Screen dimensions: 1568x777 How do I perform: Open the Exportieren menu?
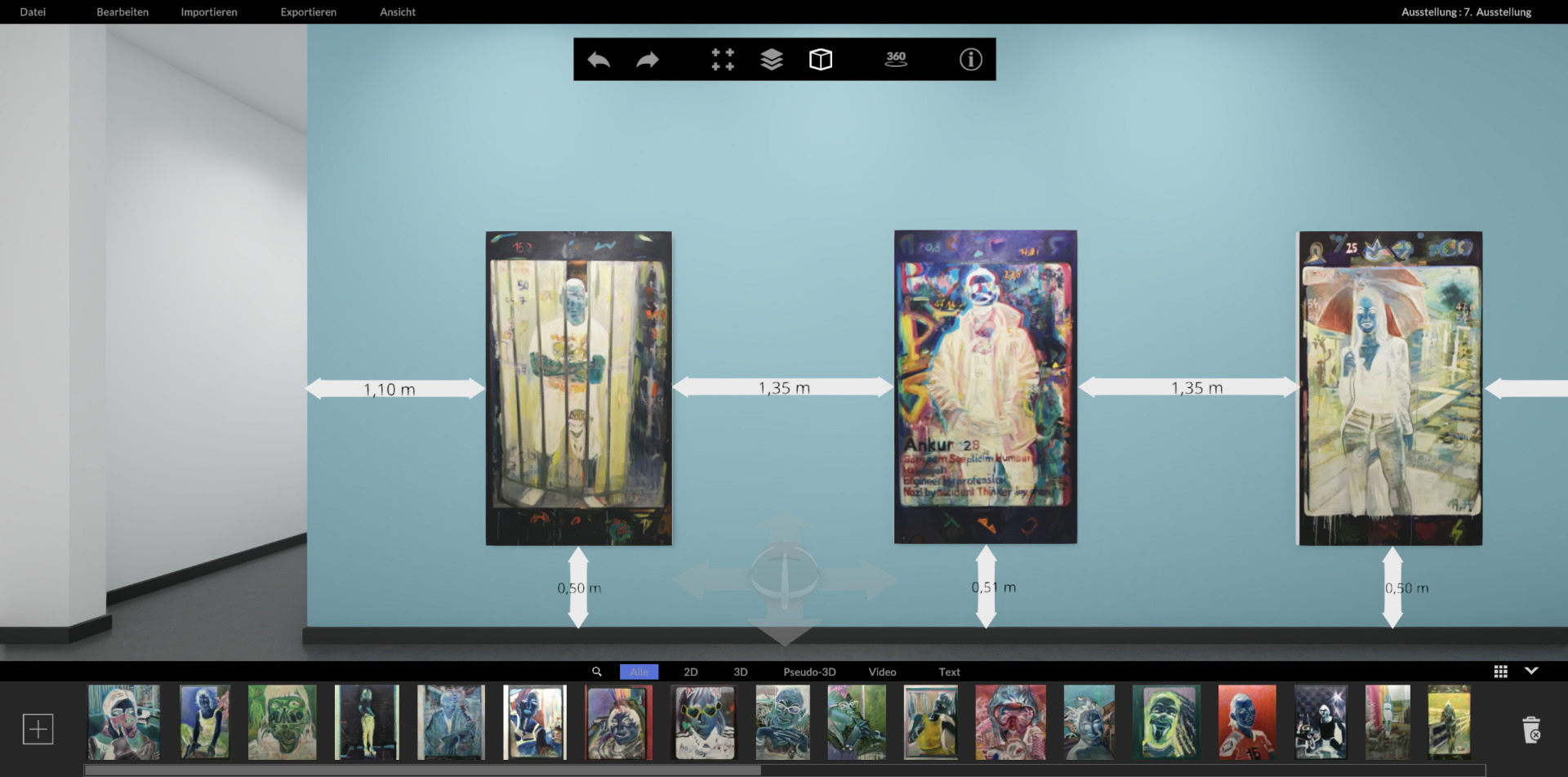309,12
